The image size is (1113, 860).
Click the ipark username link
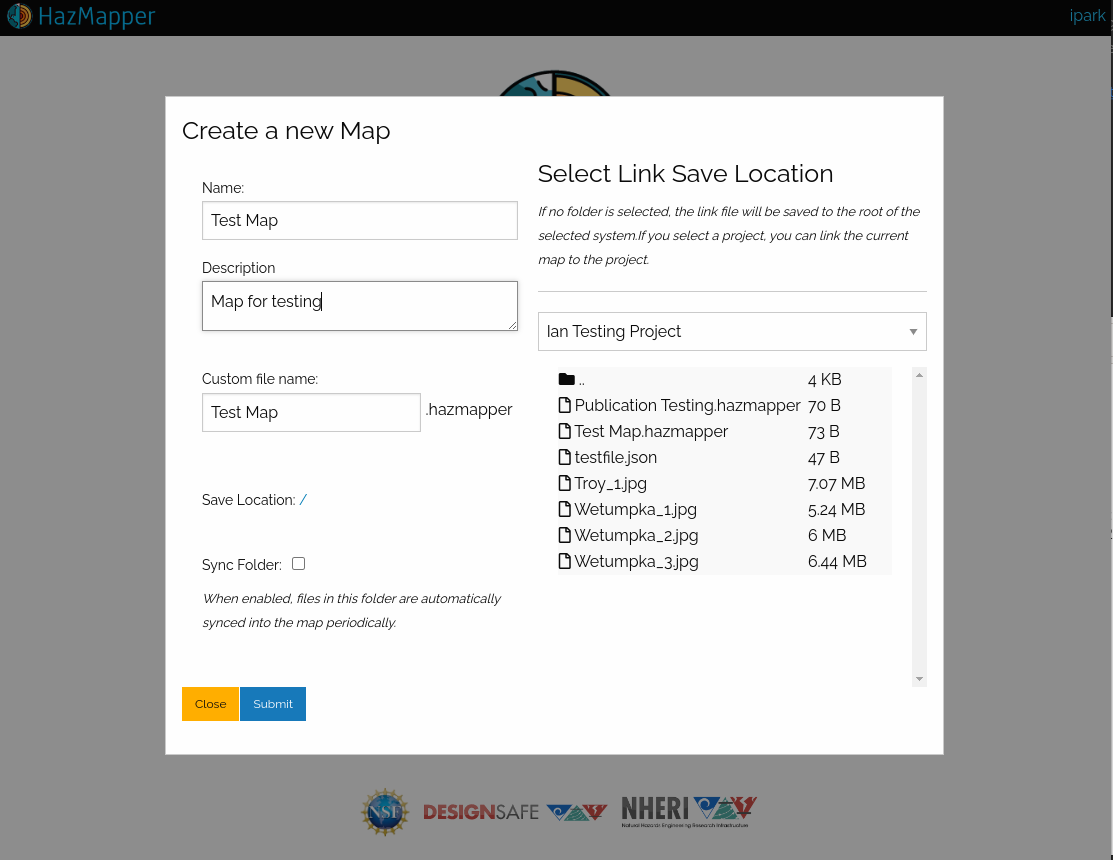point(1087,16)
